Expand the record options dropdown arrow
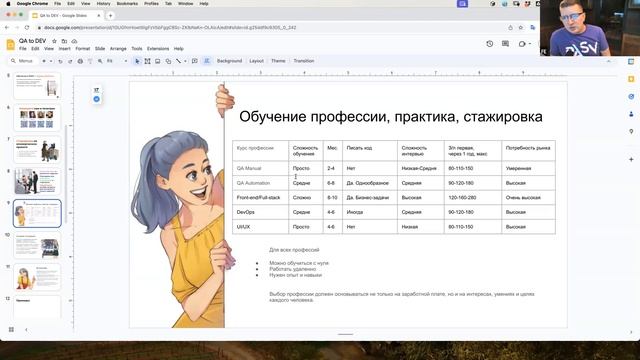This screenshot has width=640, height=360. (x=530, y=44)
